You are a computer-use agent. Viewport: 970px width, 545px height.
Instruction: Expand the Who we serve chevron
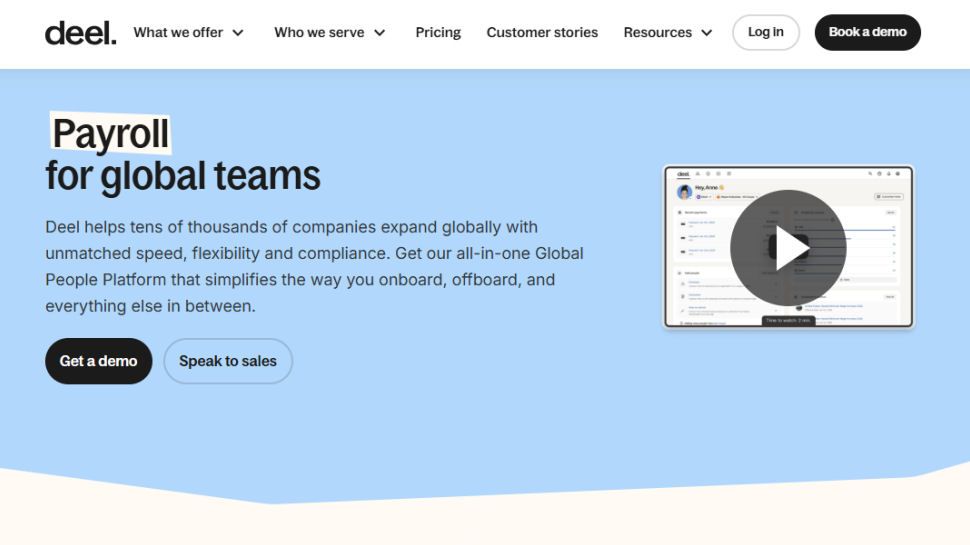coord(380,33)
